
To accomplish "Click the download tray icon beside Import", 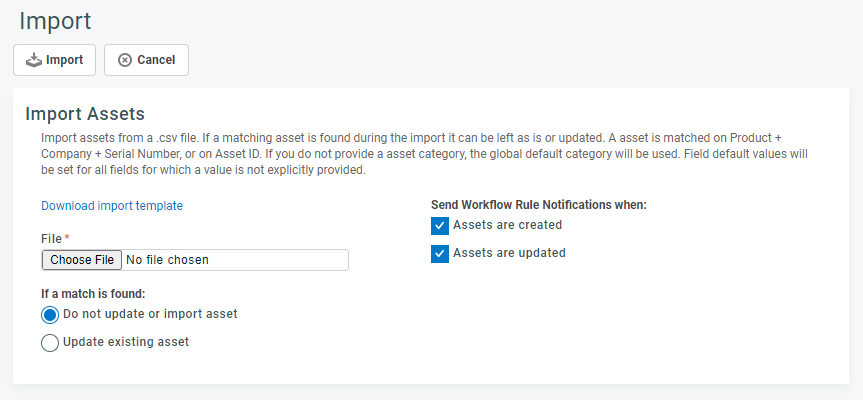I will point(34,60).
